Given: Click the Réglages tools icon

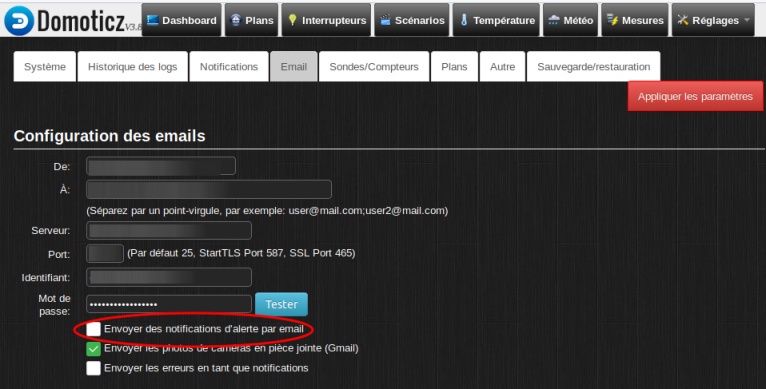Looking at the screenshot, I should point(683,20).
